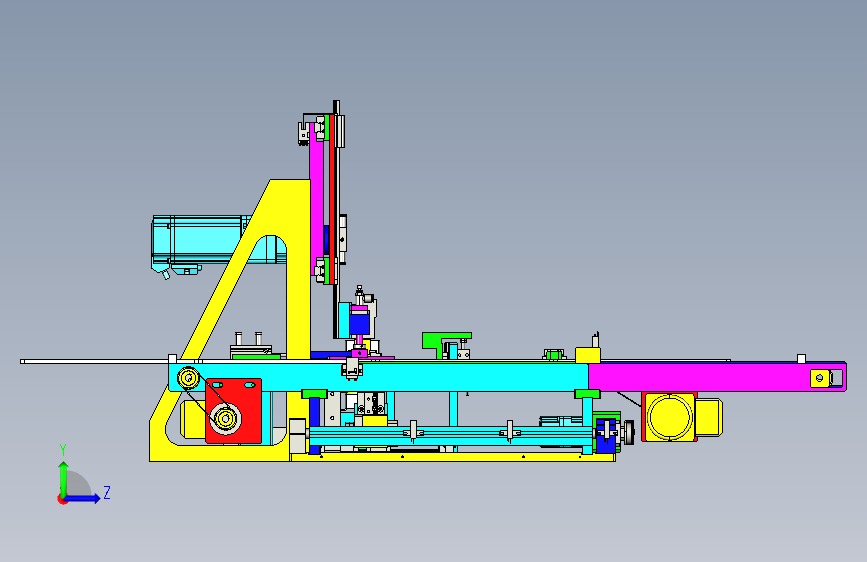
Task: Select the black handwheel knob at the right end of the screw
Action: [x=629, y=432]
